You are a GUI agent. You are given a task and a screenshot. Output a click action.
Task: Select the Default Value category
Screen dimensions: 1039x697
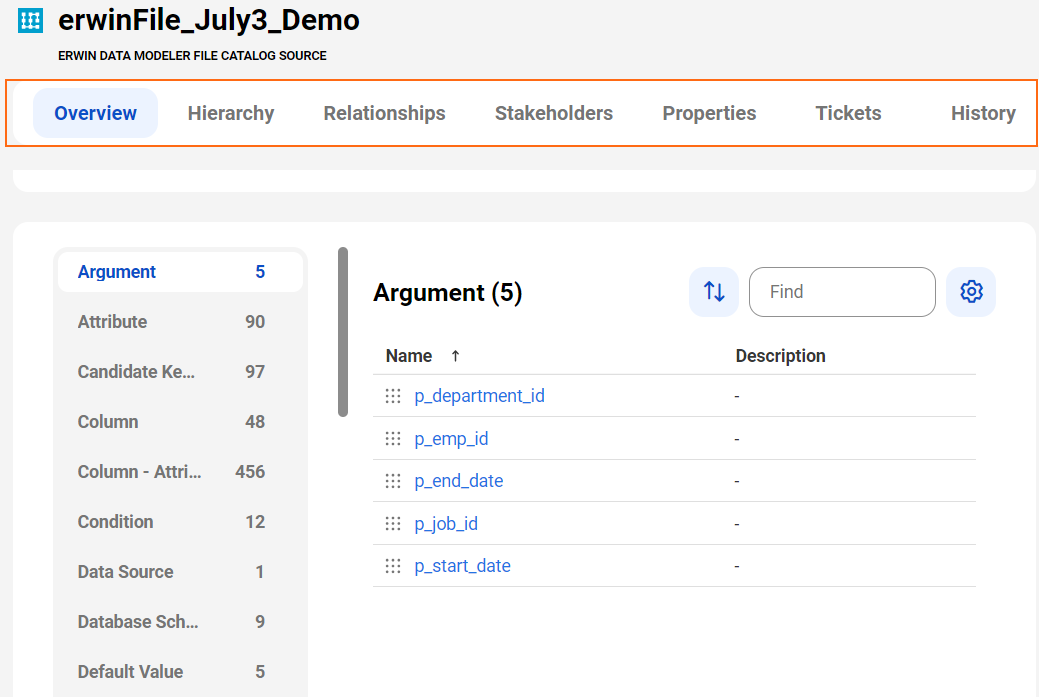[x=180, y=672]
